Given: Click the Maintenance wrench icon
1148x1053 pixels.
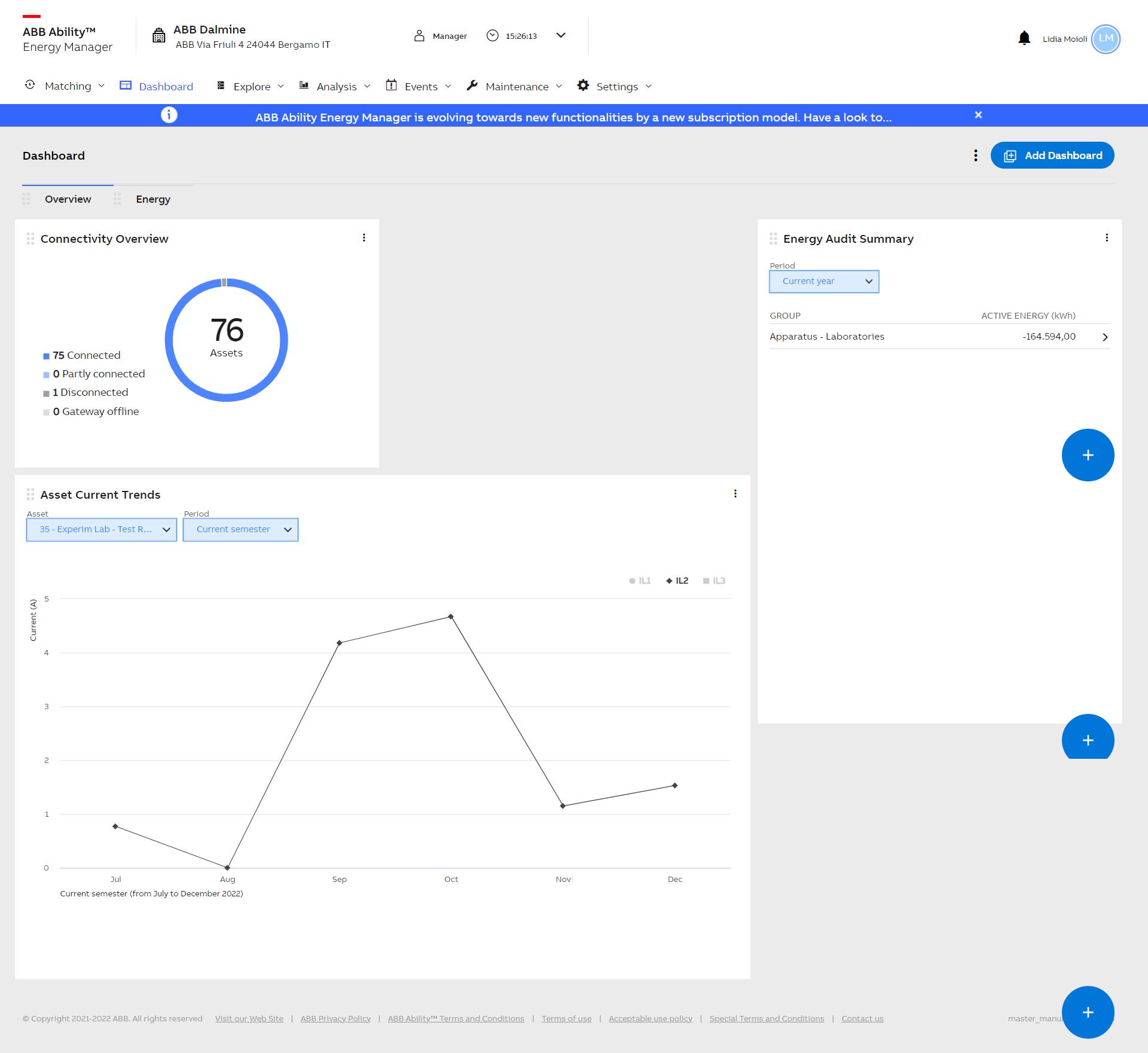Looking at the screenshot, I should click(472, 86).
